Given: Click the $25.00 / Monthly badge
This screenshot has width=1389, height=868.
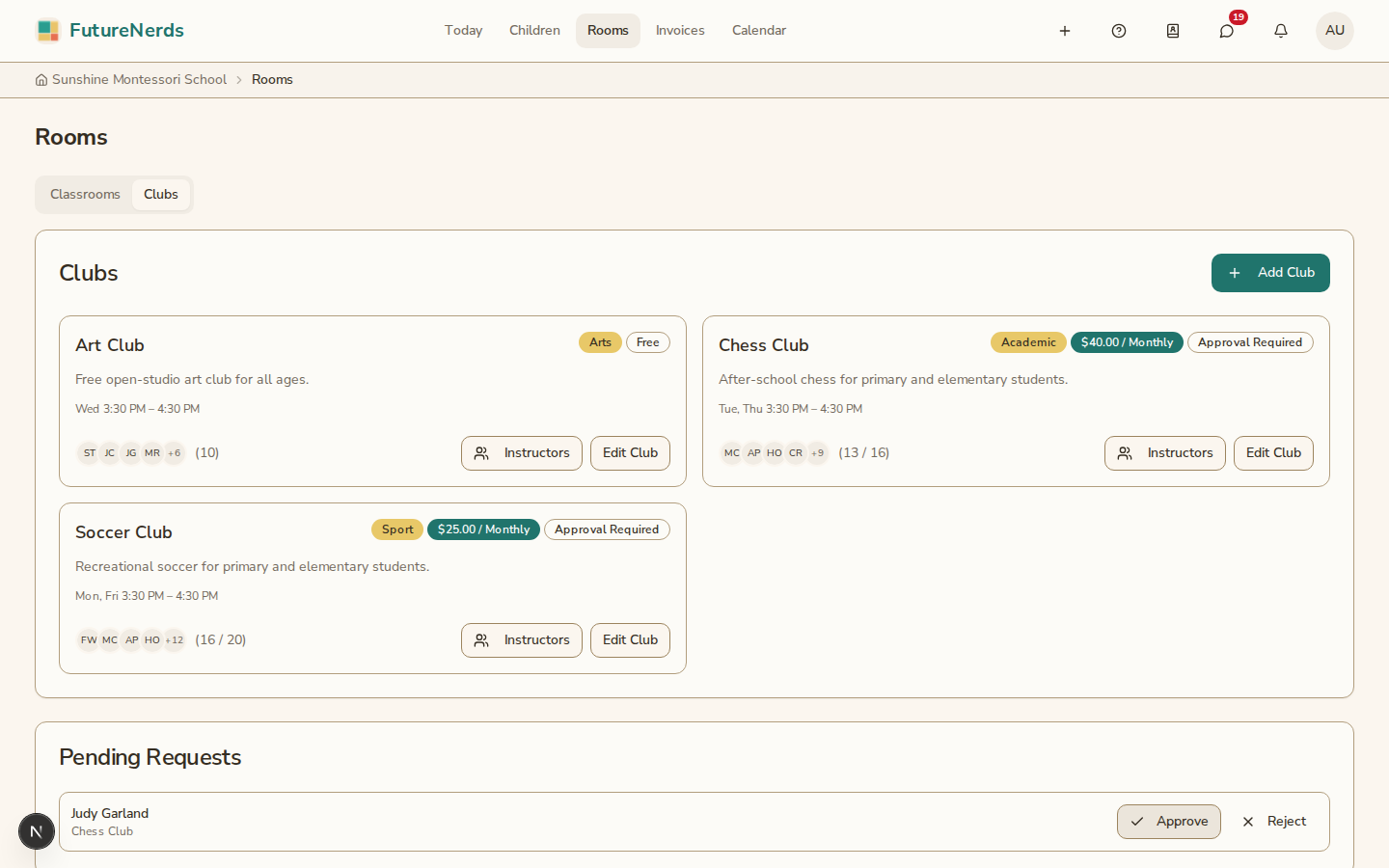Looking at the screenshot, I should click(483, 529).
